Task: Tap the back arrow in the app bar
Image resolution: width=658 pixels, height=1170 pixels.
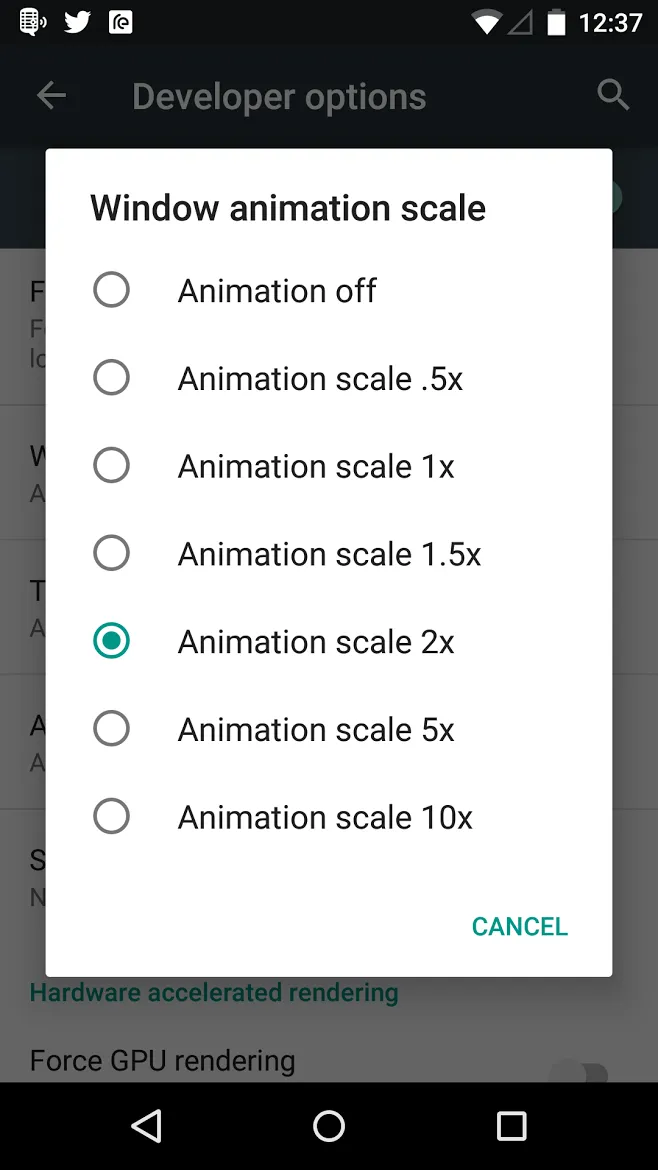Action: click(x=51, y=95)
